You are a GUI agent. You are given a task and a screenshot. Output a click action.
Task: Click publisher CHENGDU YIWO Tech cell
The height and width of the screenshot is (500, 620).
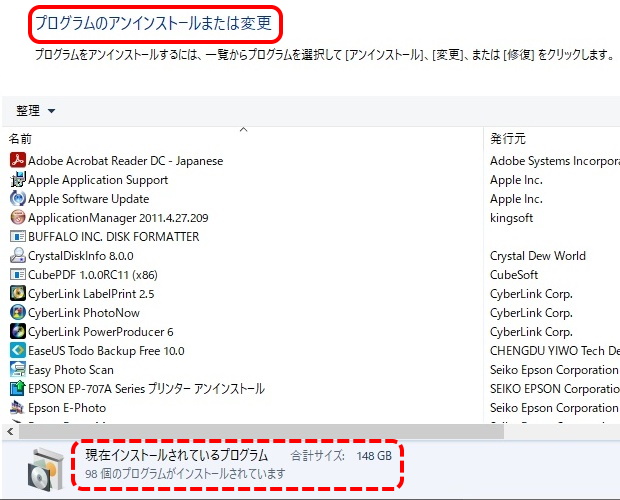coord(555,351)
